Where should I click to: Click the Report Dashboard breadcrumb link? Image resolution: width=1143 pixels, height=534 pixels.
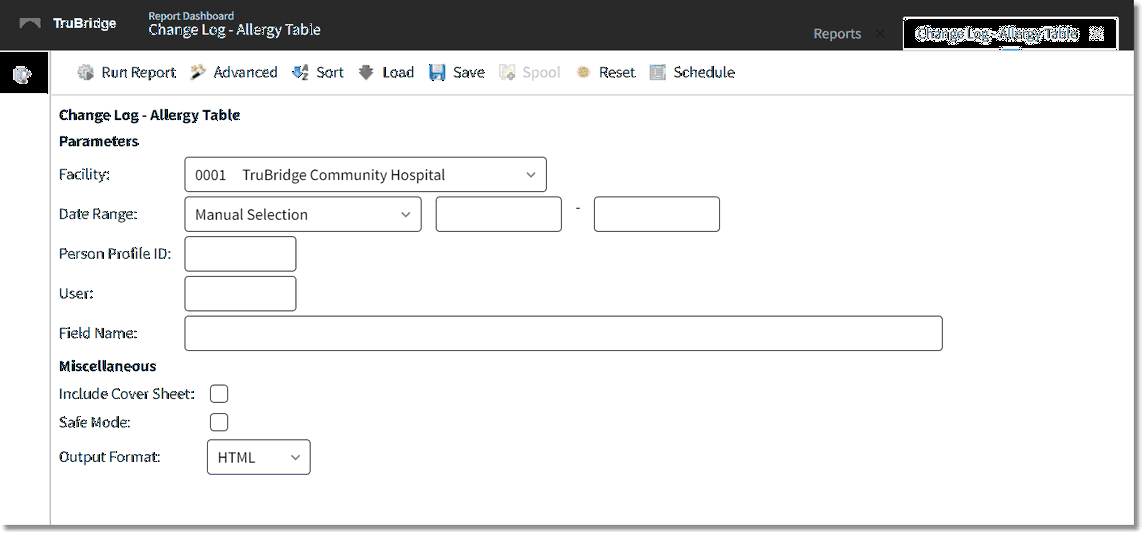[x=191, y=16]
